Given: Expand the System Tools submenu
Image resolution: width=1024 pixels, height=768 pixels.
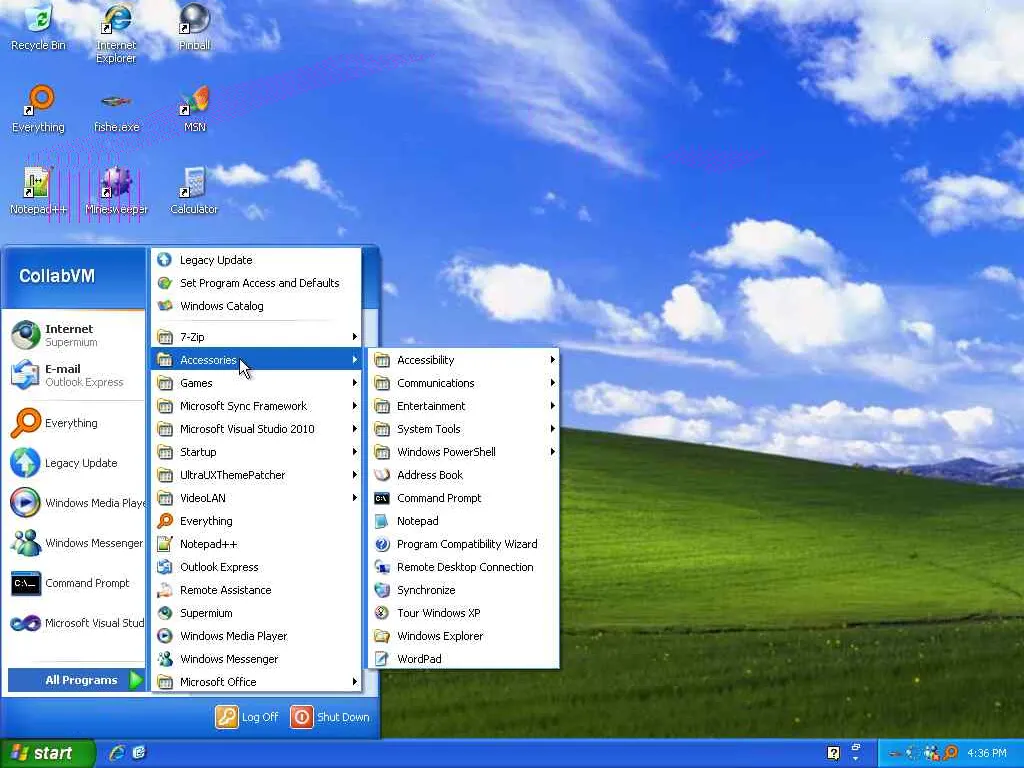Looking at the screenshot, I should click(464, 428).
